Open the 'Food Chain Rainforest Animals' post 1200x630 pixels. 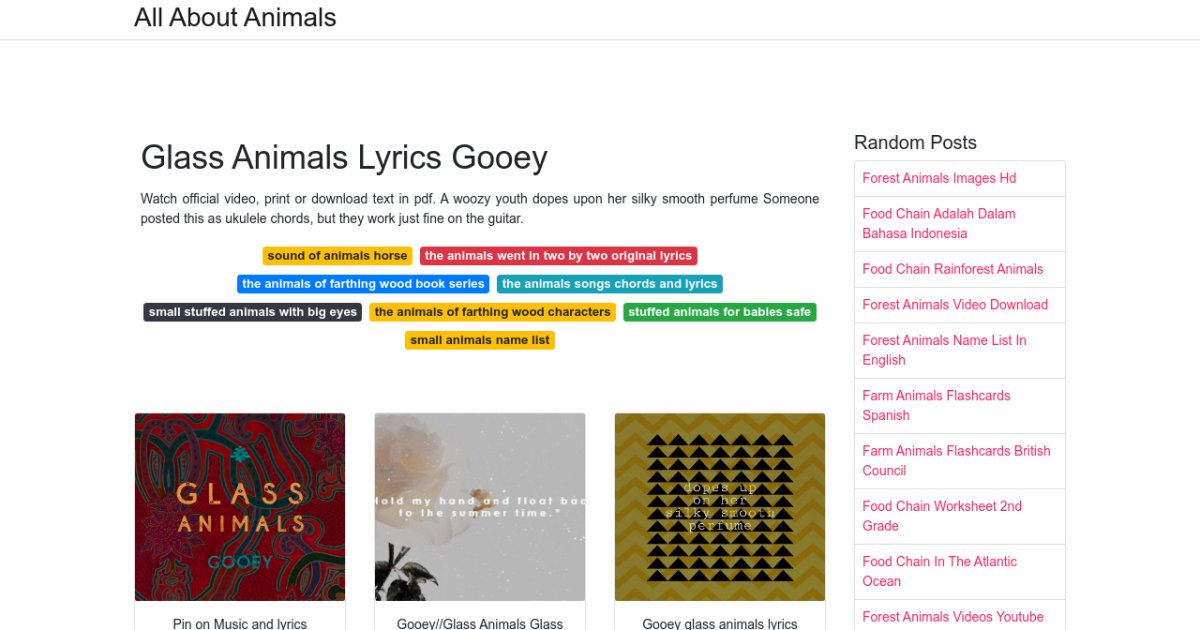pos(952,269)
